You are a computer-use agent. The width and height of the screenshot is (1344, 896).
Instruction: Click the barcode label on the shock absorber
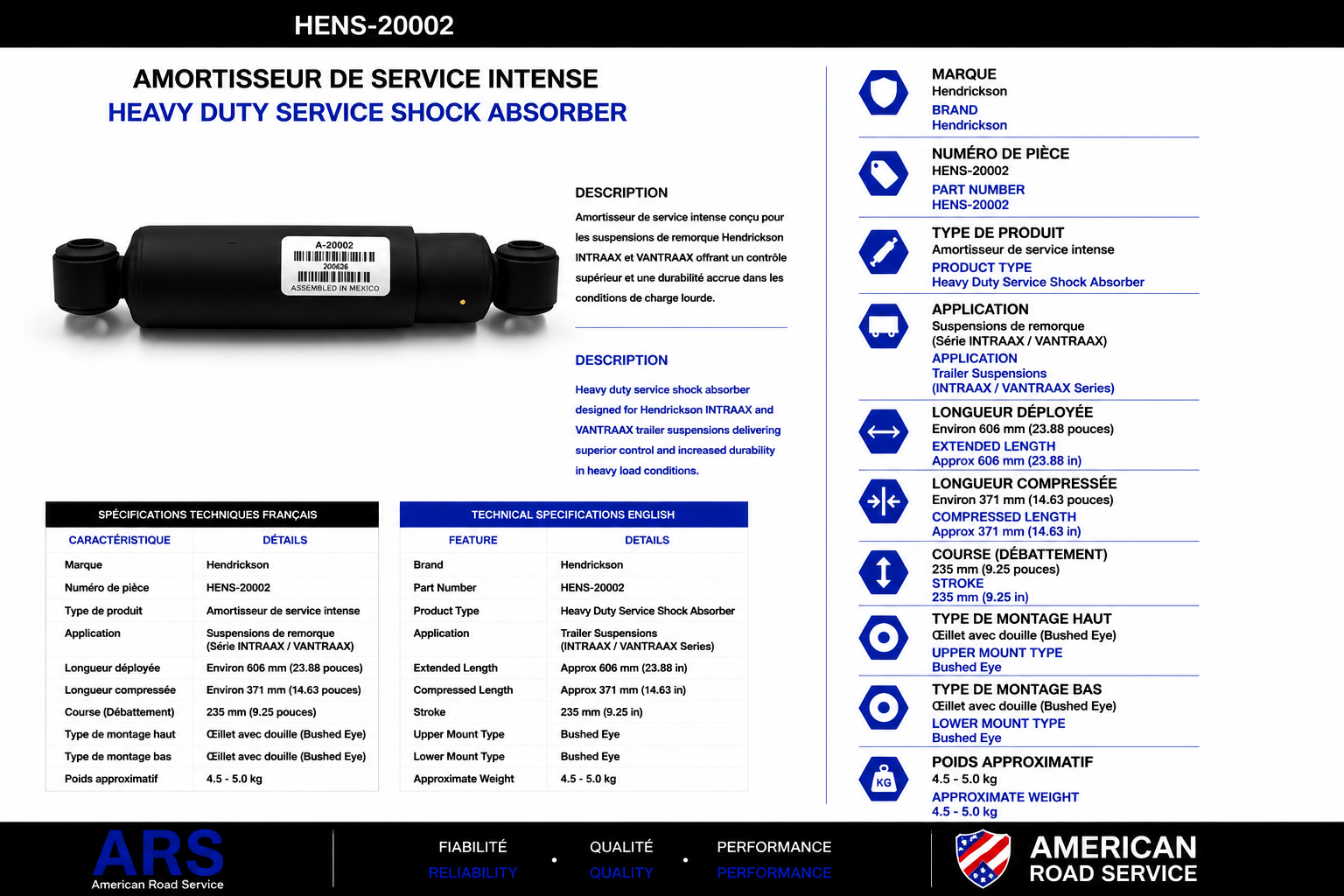(335, 265)
